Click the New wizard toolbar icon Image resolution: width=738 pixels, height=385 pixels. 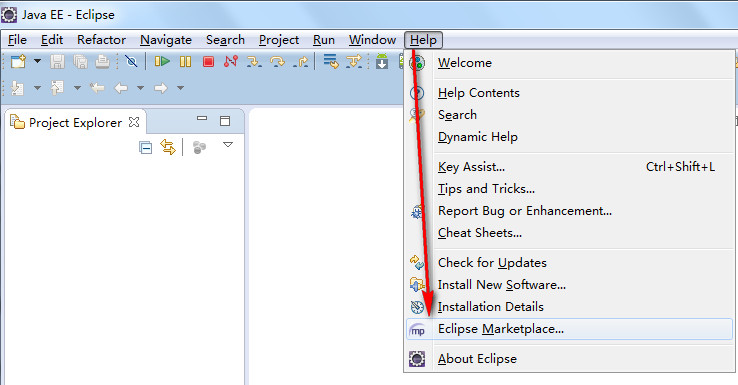(x=18, y=62)
